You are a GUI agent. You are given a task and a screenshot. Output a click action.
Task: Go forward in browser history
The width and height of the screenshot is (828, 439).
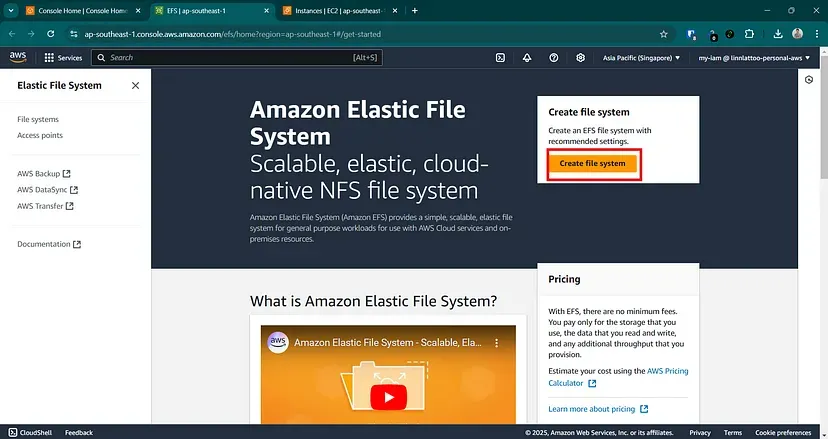31,34
